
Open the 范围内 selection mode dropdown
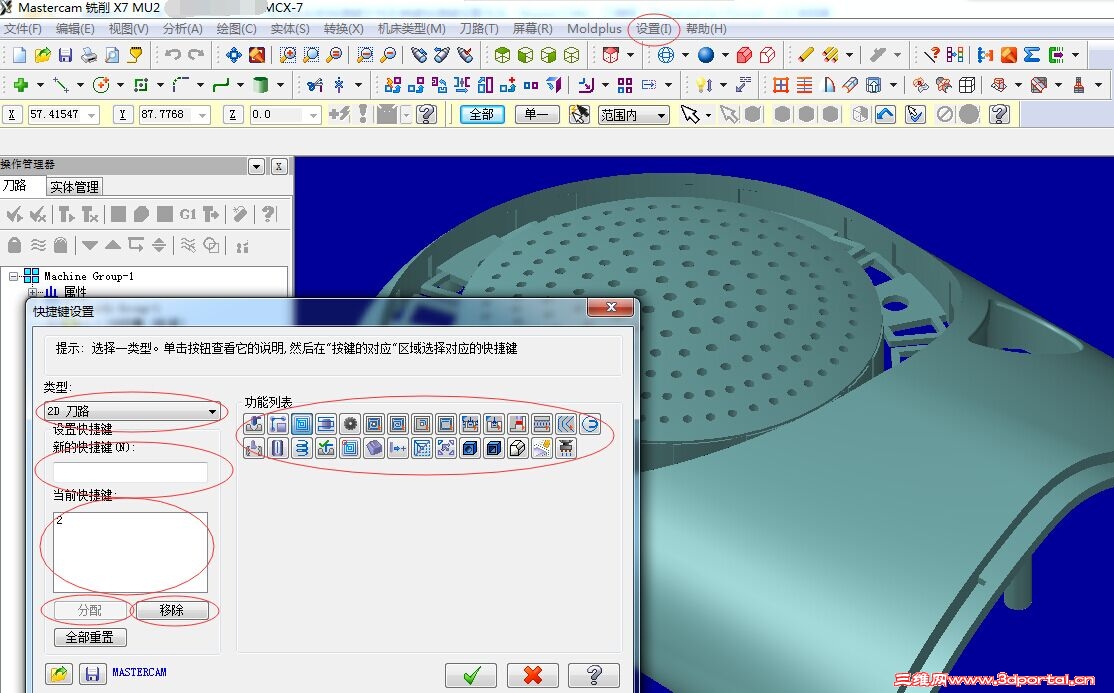pyautogui.click(x=634, y=114)
